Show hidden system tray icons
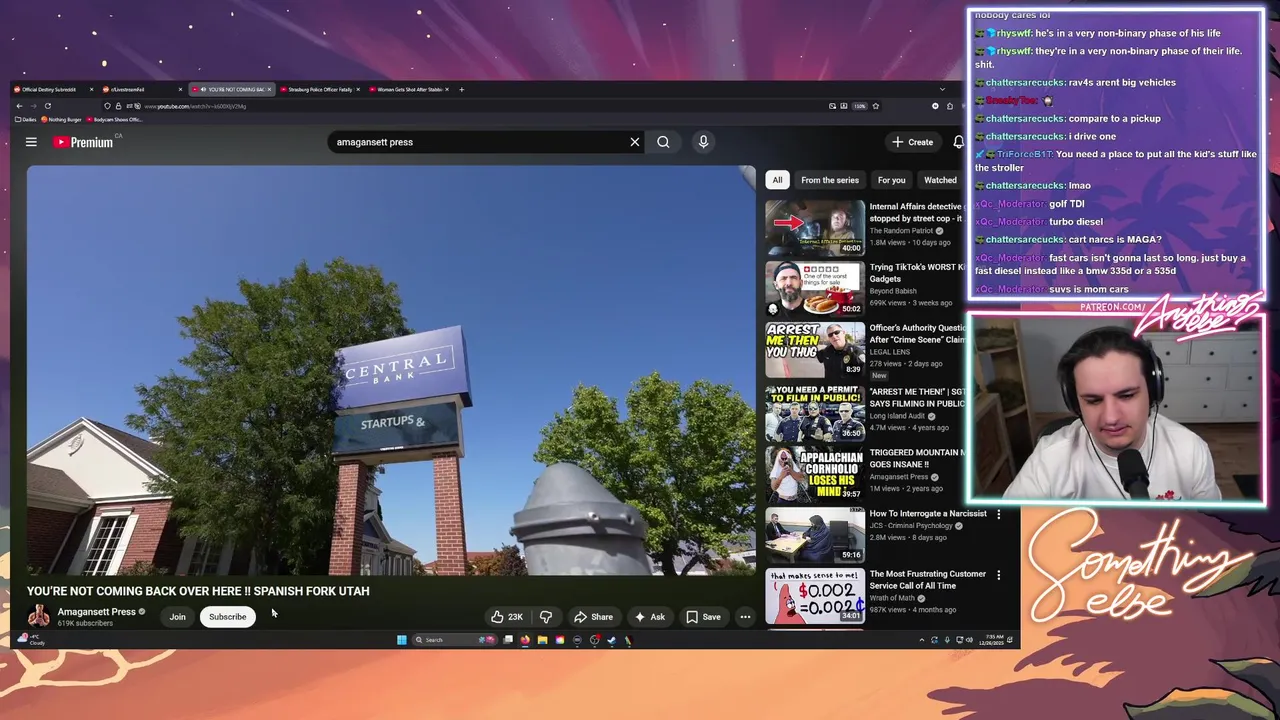This screenshot has height=720, width=1280. (922, 640)
